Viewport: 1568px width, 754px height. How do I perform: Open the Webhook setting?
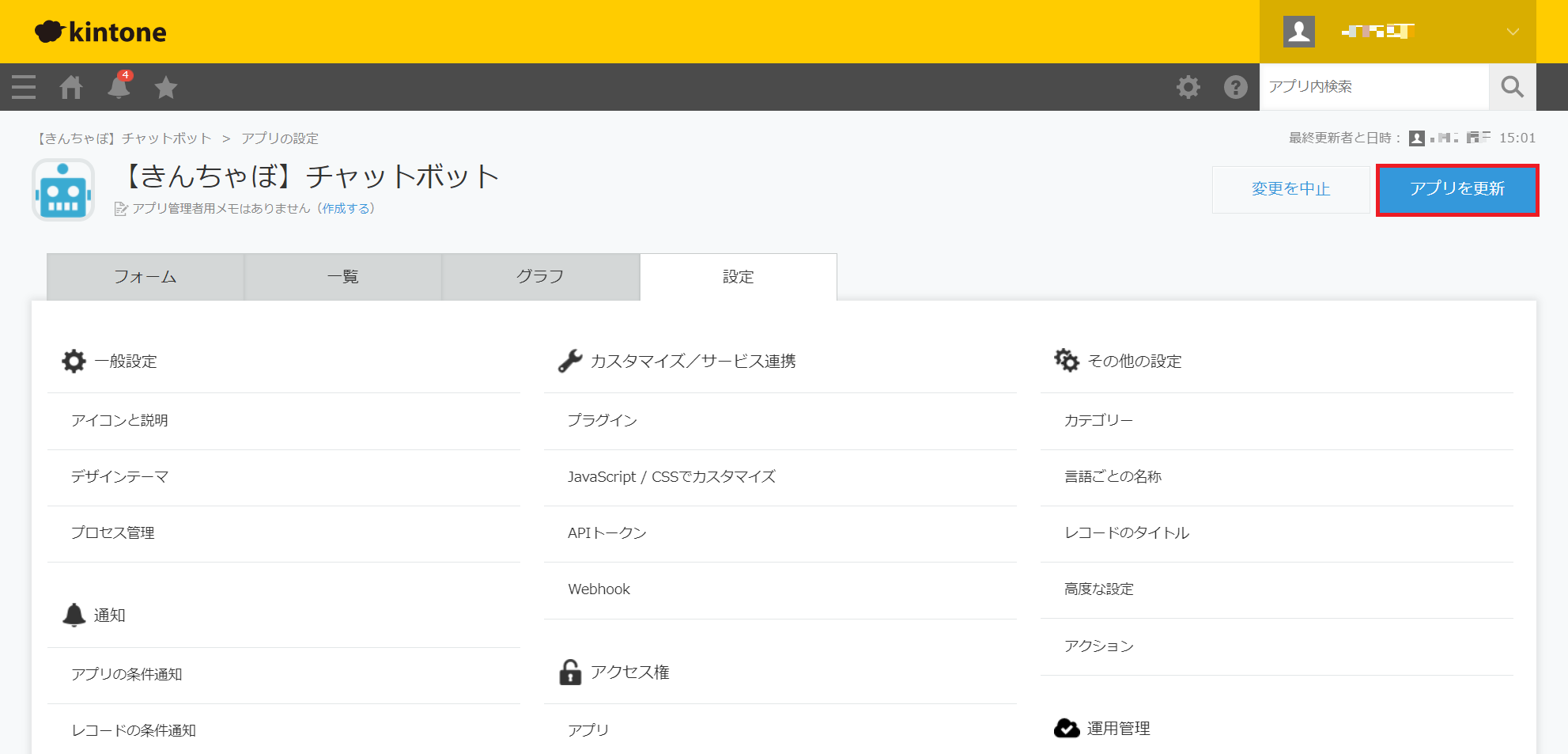click(599, 589)
